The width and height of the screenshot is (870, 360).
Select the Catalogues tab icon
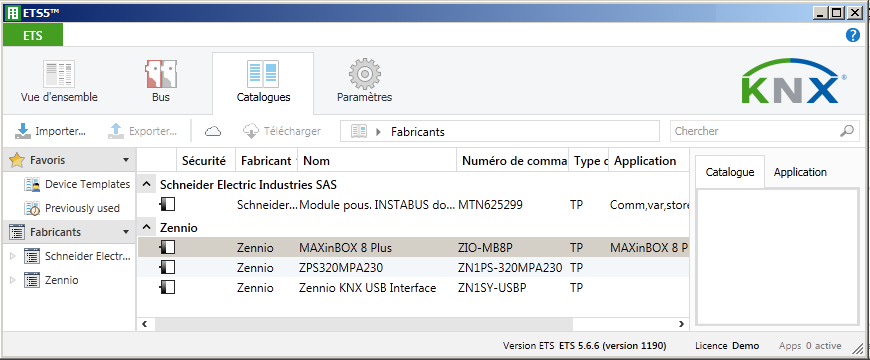tap(263, 75)
